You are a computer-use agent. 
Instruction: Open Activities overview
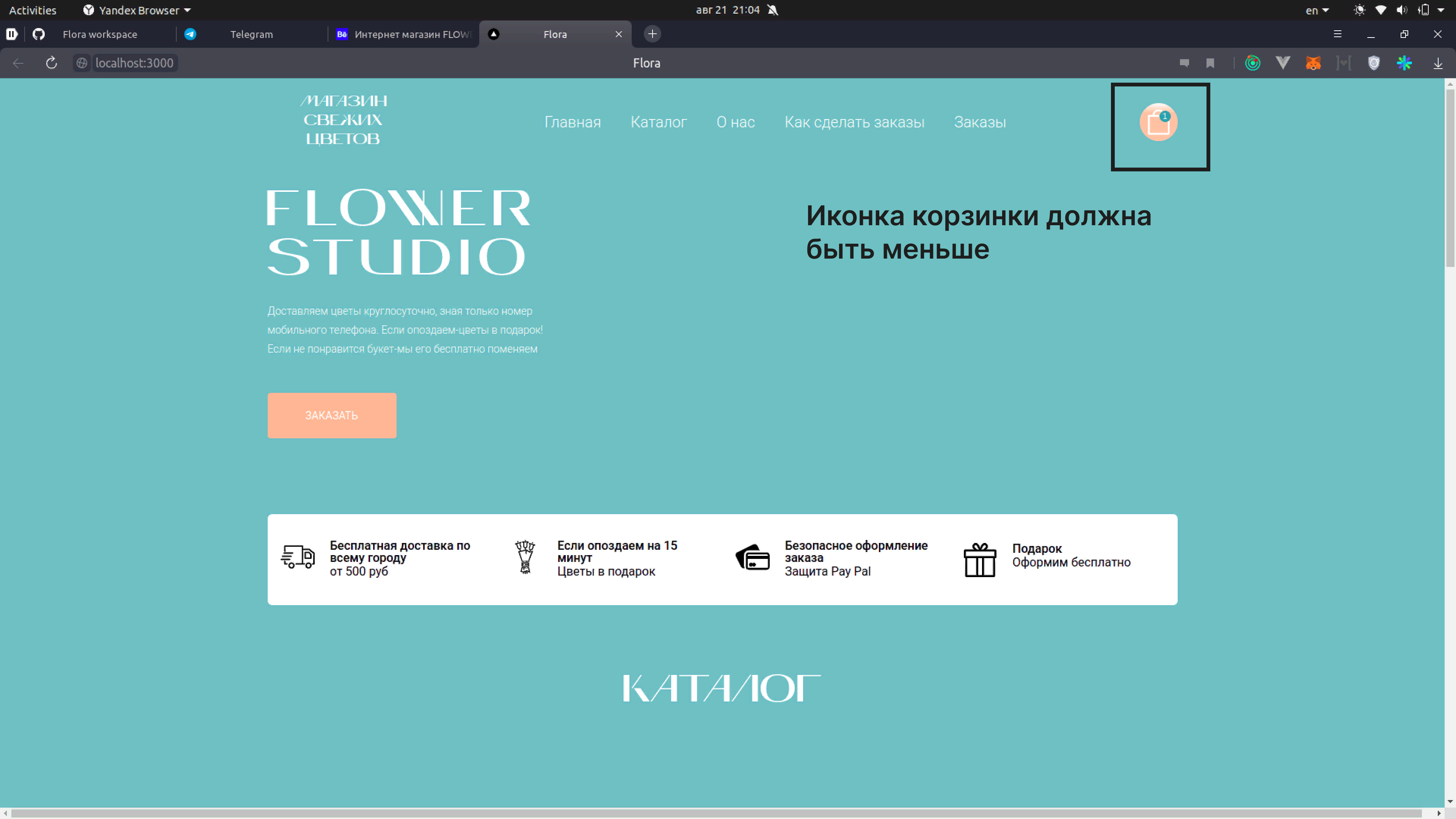point(33,10)
